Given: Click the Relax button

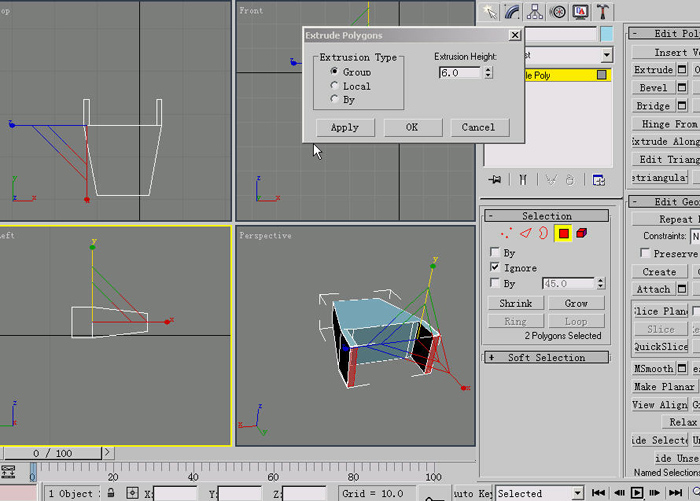Looking at the screenshot, I should click(681, 422).
